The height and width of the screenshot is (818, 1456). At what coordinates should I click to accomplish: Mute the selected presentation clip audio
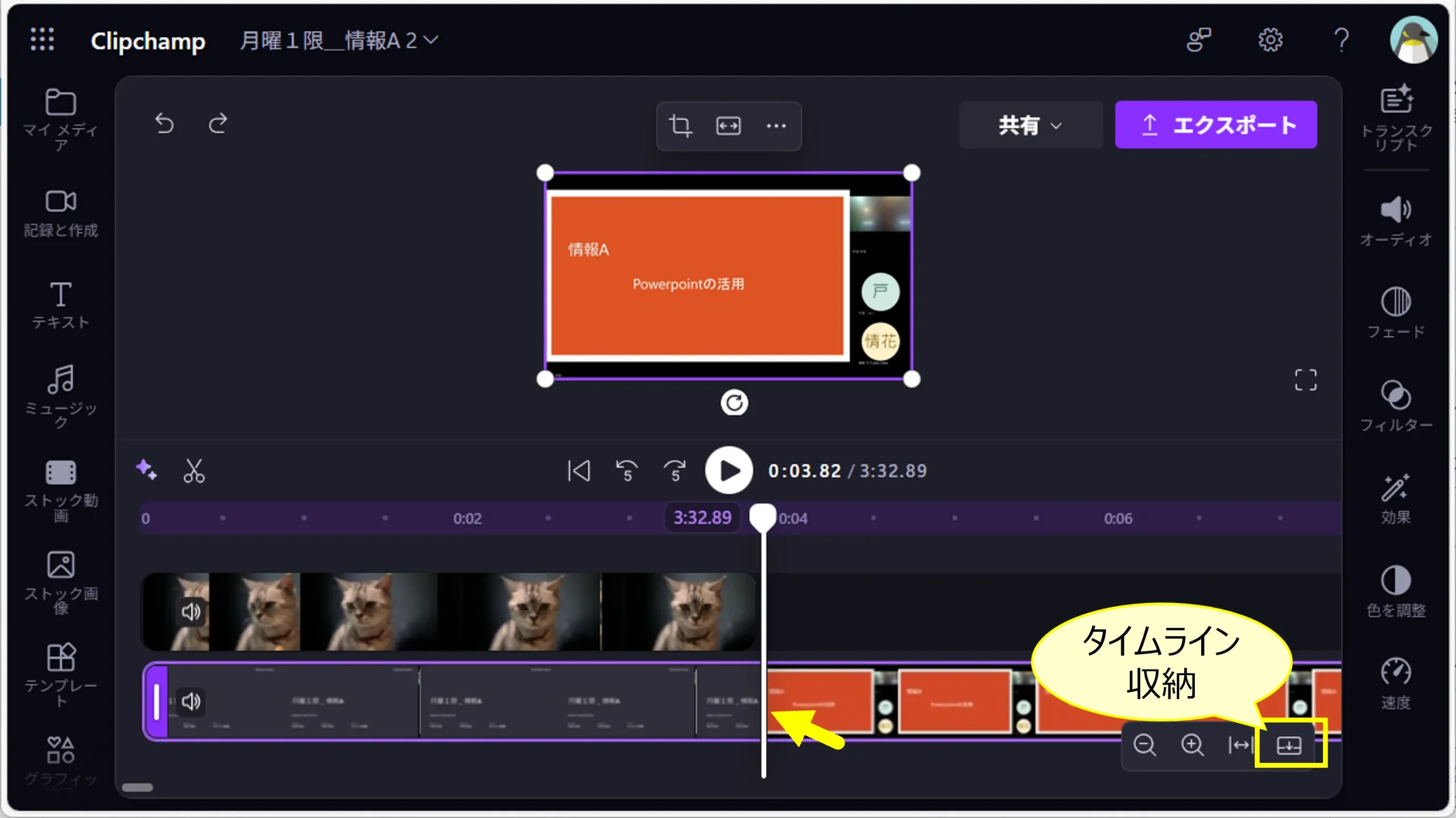click(191, 701)
